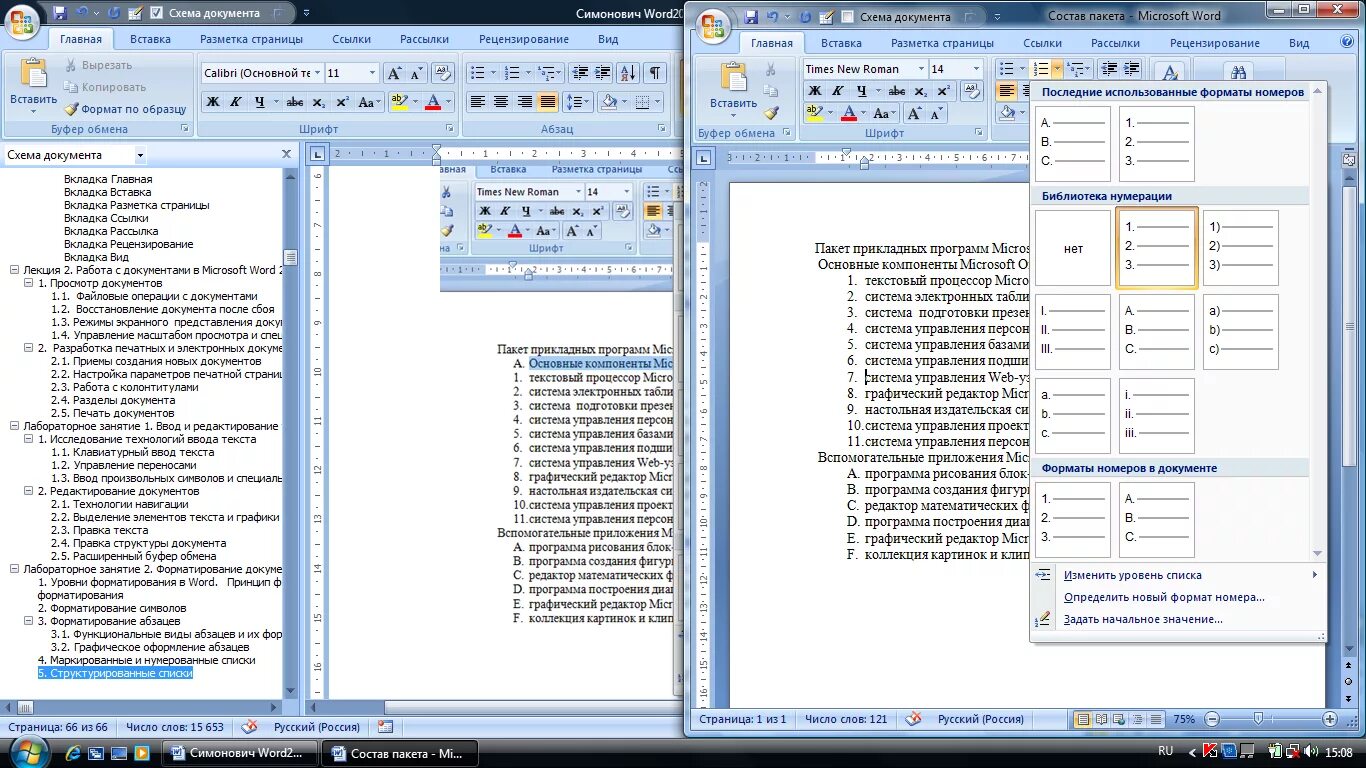
Task: Open font name dropdown in Симонович window
Action: click(x=317, y=73)
